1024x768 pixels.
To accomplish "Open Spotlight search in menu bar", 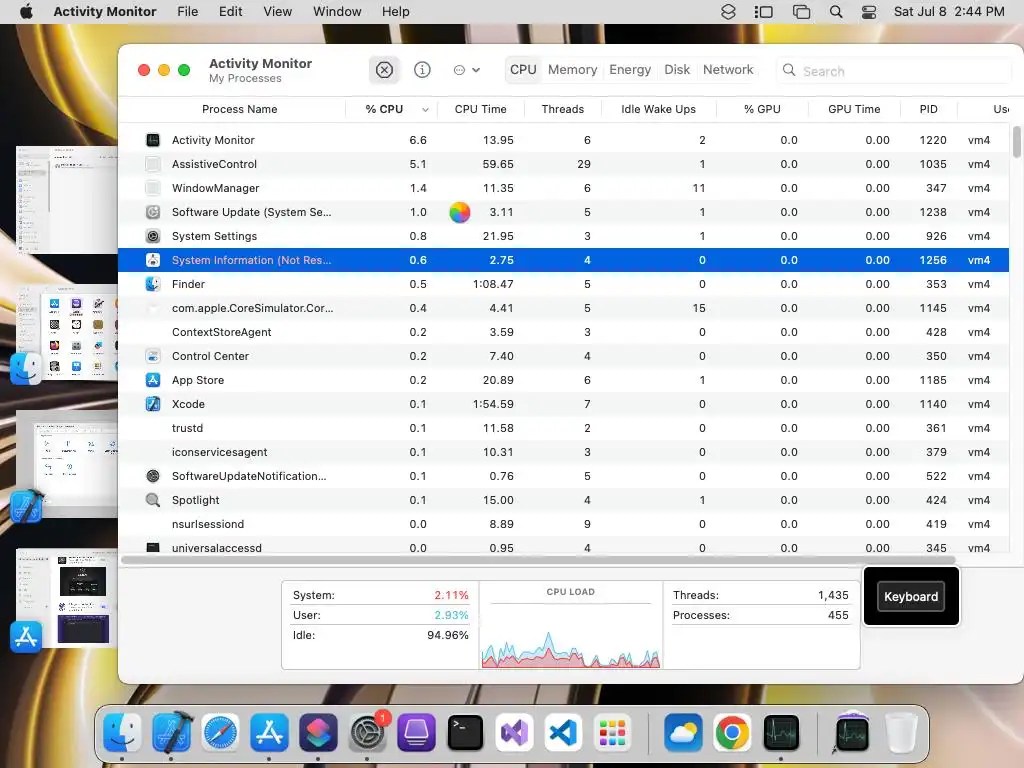I will tap(835, 12).
